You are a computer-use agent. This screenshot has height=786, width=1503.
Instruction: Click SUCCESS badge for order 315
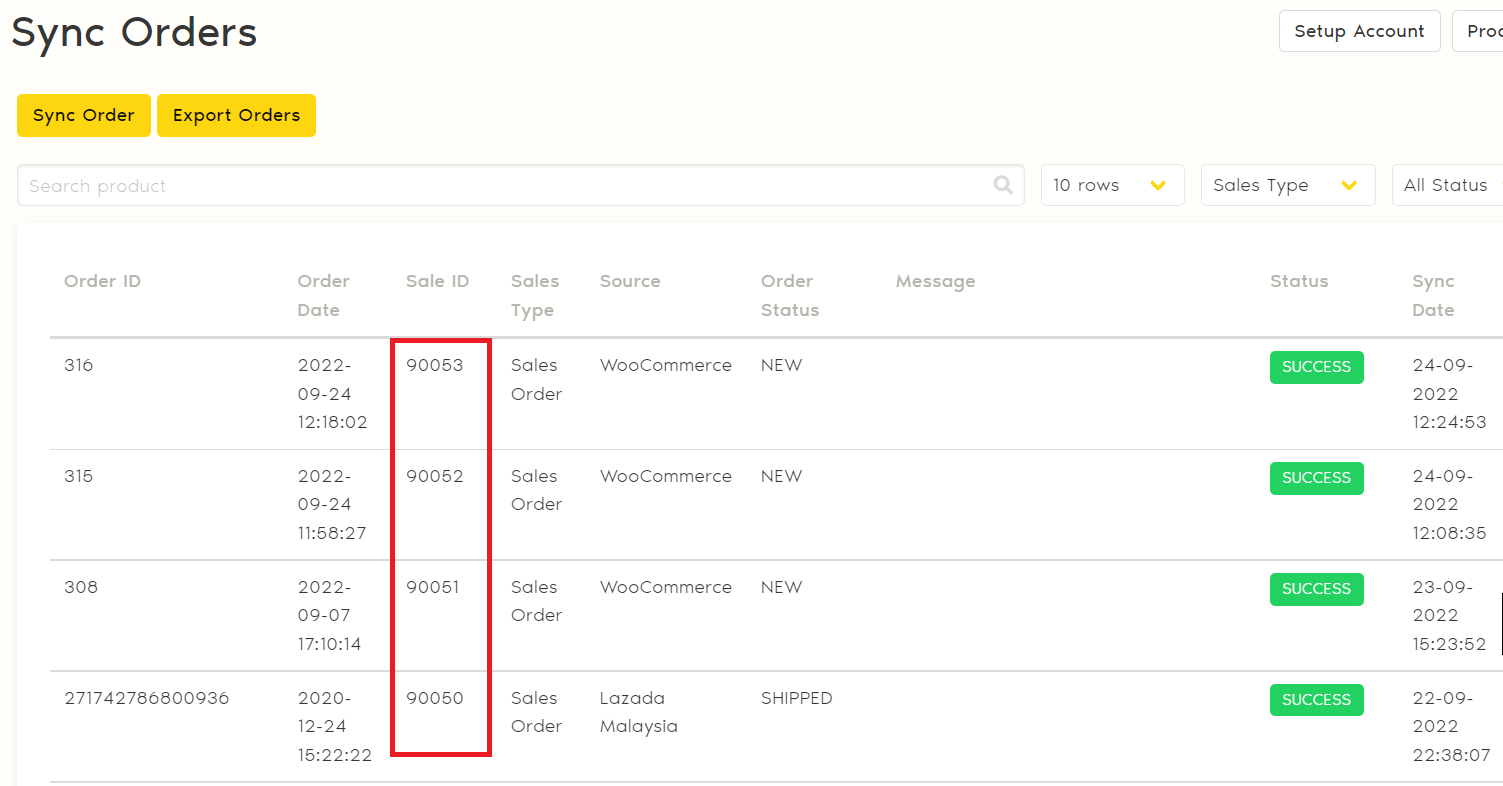tap(1316, 478)
